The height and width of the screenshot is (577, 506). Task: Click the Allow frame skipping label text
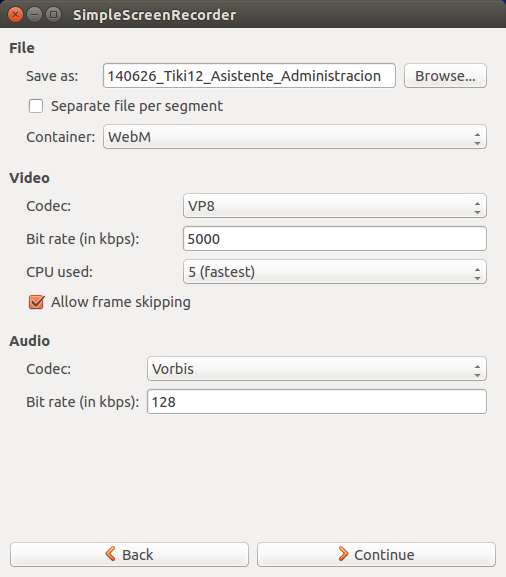pos(121,302)
